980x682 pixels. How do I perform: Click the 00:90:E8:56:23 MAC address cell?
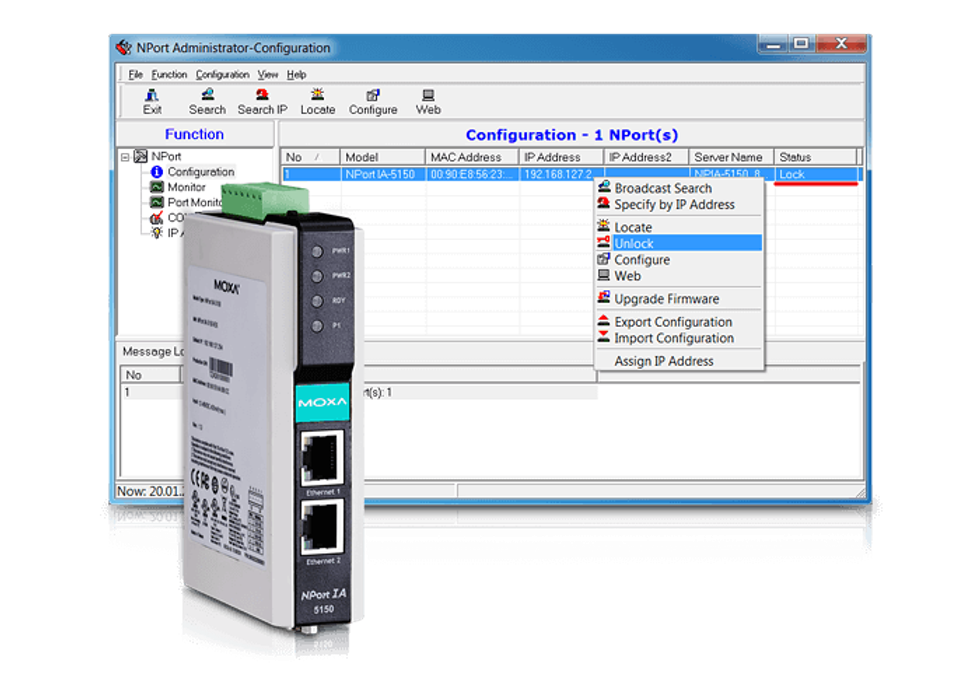pos(472,174)
